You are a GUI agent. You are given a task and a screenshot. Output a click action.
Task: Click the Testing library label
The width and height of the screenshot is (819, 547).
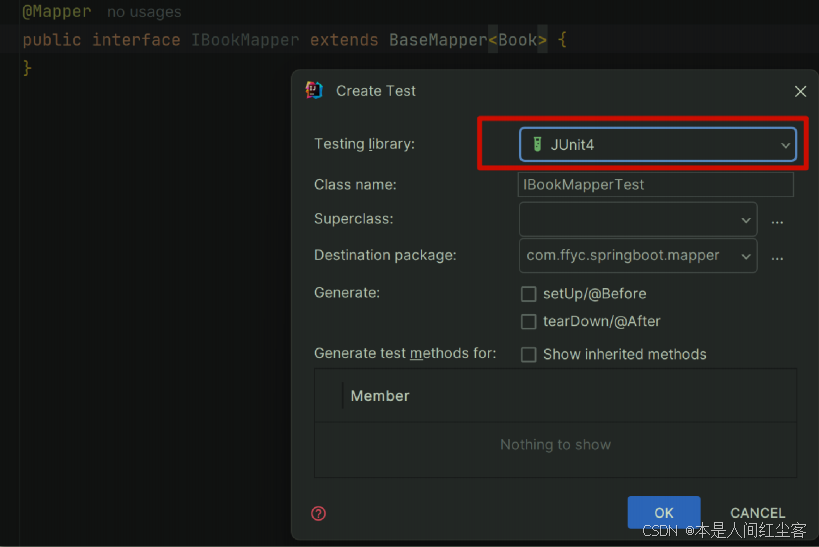click(x=364, y=144)
